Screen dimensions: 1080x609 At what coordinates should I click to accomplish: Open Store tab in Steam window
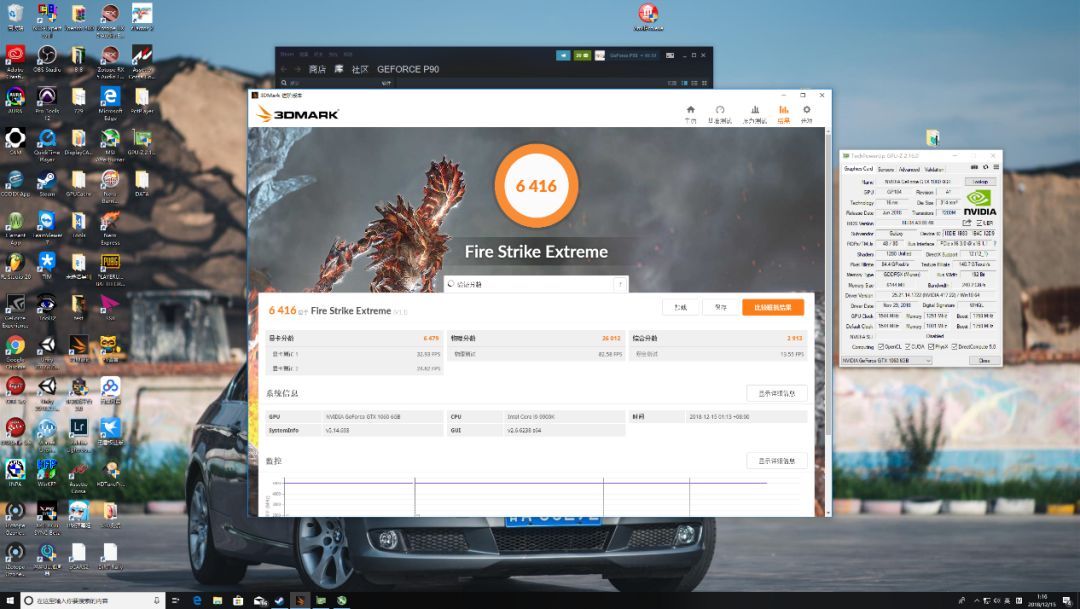(317, 69)
